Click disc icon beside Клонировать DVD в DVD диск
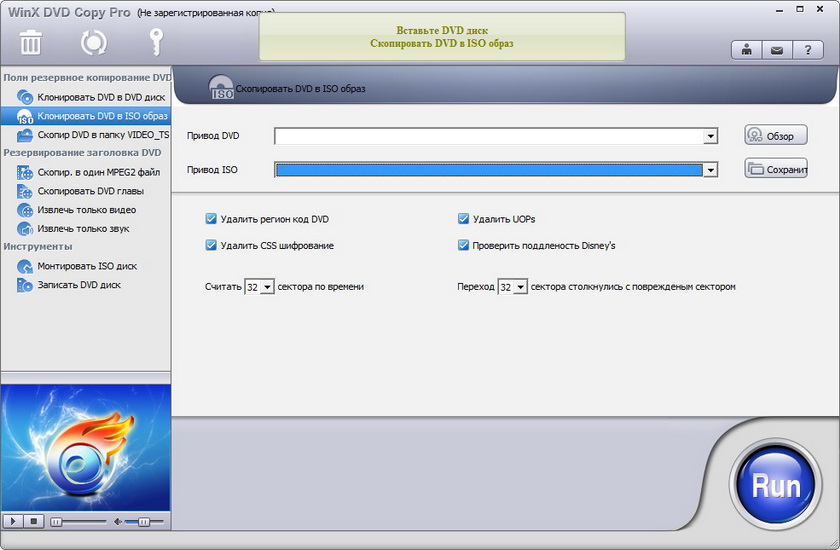Screen dimensions: 840x550 tap(25, 97)
